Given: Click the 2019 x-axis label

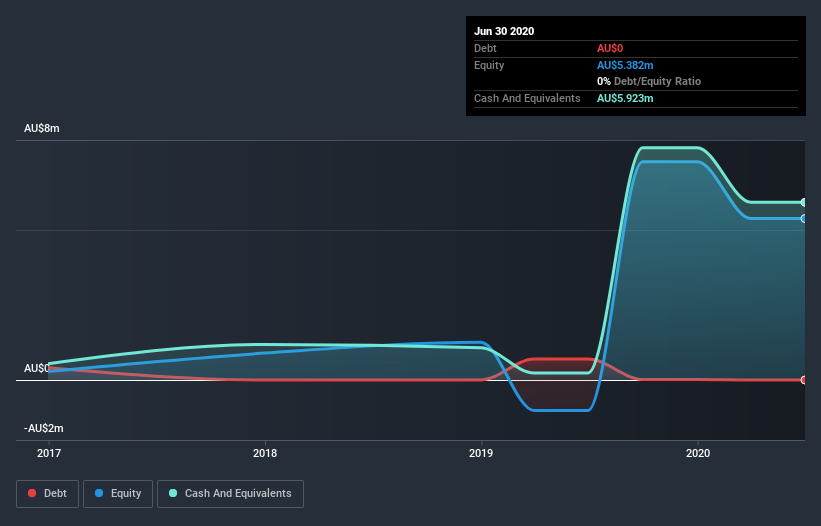Looking at the screenshot, I should pyautogui.click(x=481, y=453).
